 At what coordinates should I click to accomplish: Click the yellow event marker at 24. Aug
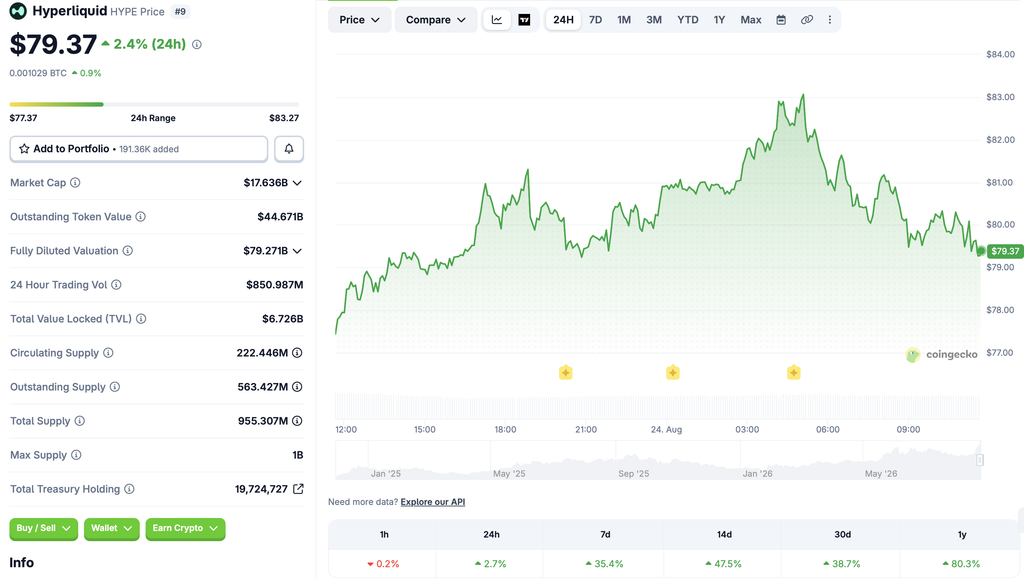point(673,373)
